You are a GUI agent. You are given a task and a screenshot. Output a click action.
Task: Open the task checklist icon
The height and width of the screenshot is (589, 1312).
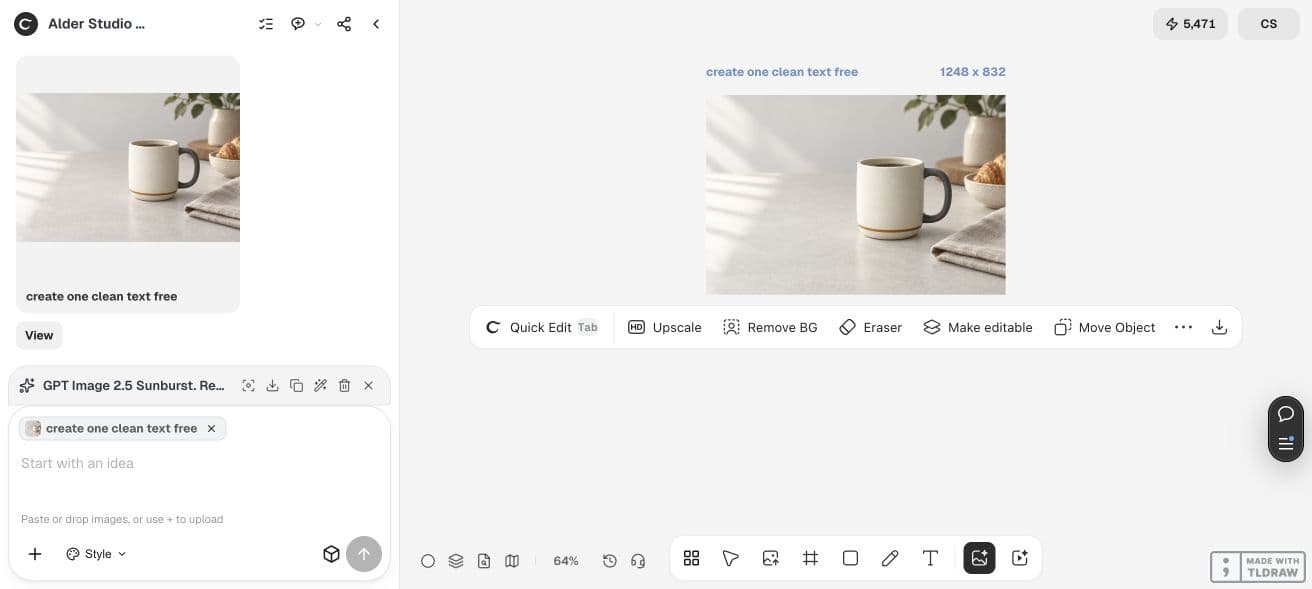[266, 24]
